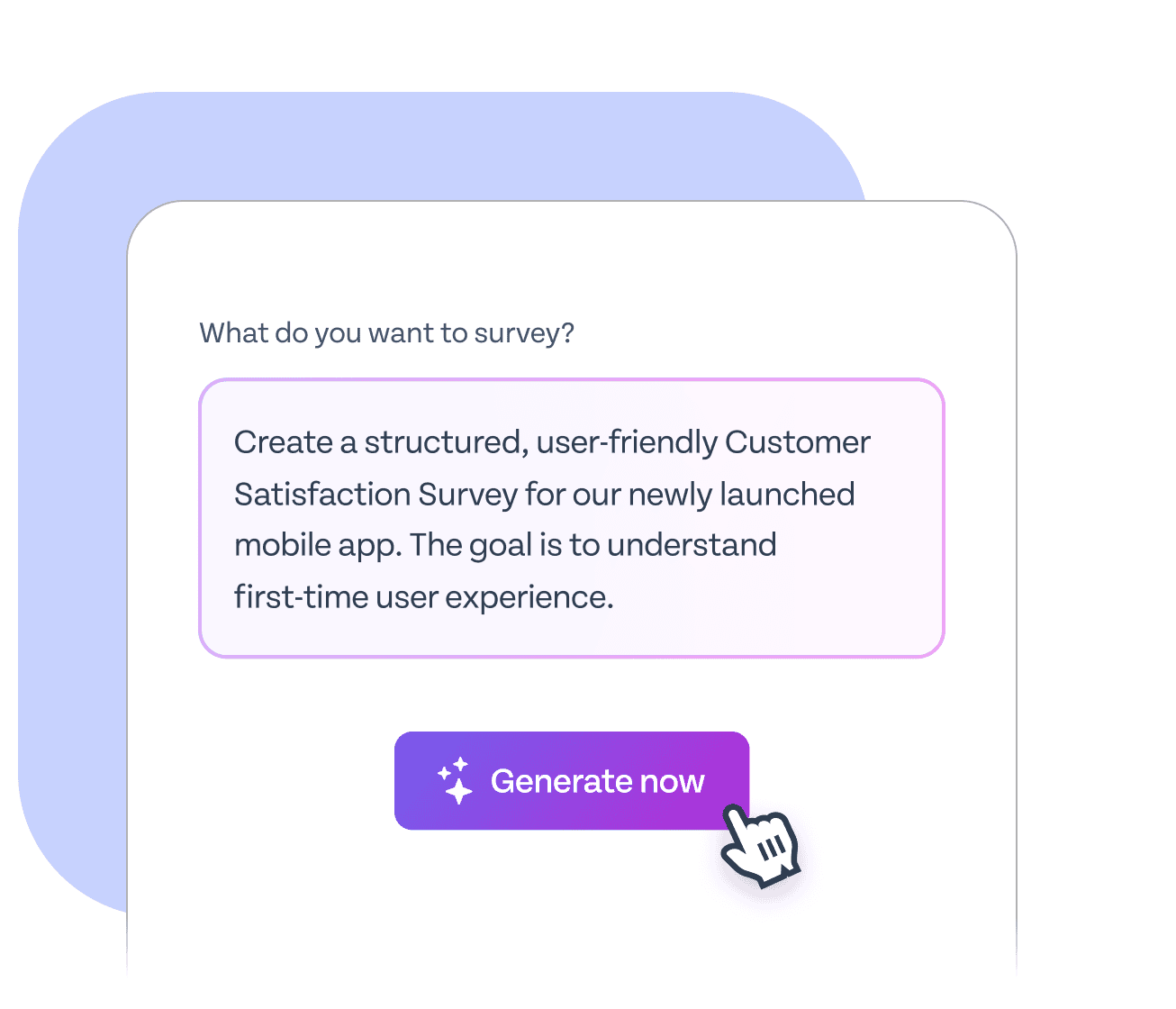
Task: Click the hand pointer cursor icon
Action: (759, 844)
